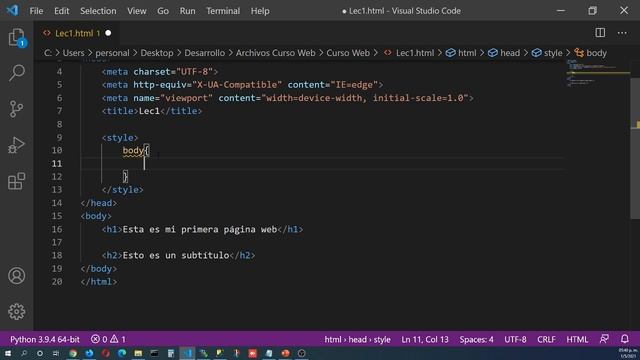Image resolution: width=640 pixels, height=360 pixels.
Task: Open Chrome from the taskbar
Action: (73, 353)
